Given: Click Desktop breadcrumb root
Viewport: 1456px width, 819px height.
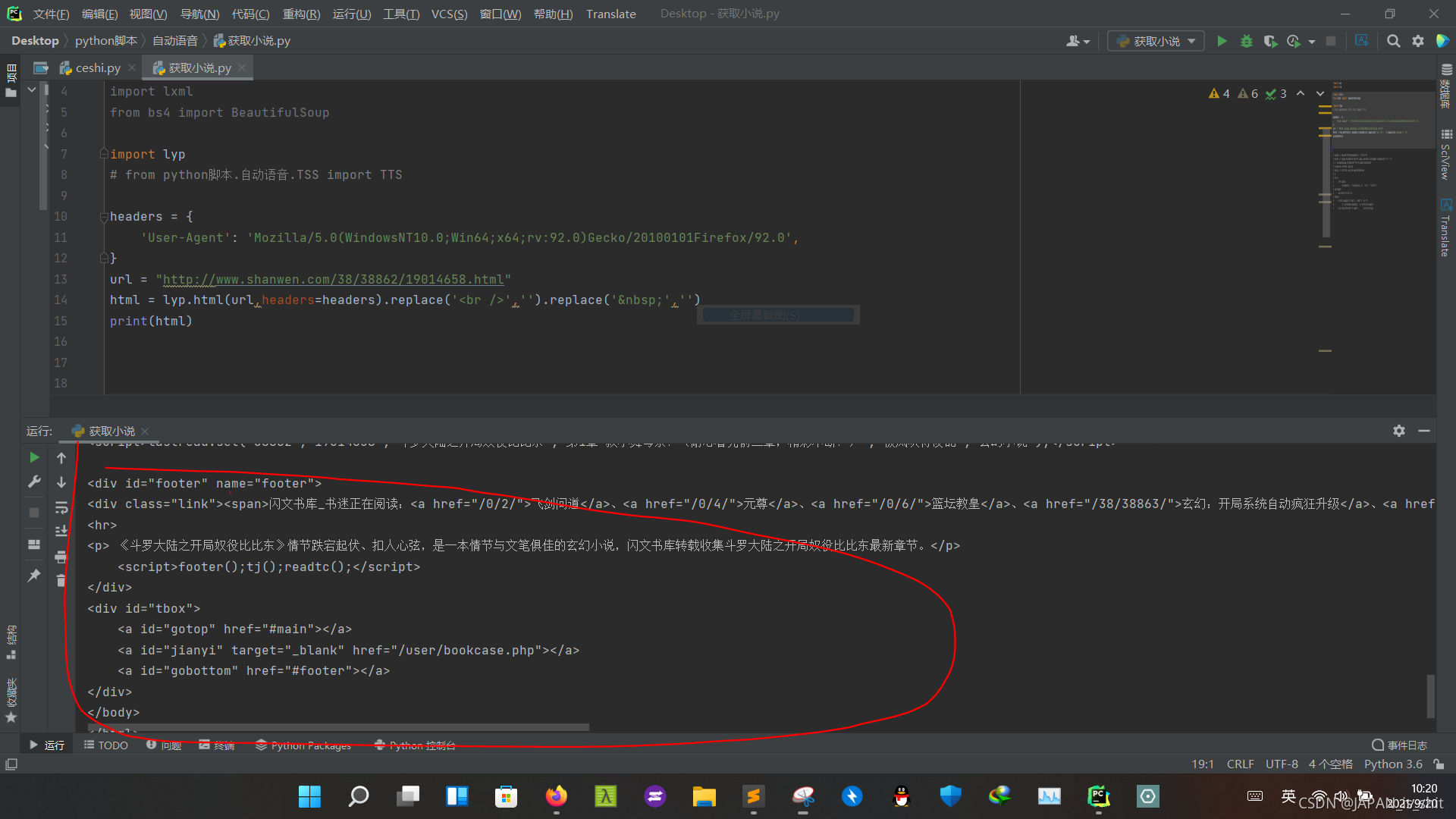Looking at the screenshot, I should pos(35,41).
